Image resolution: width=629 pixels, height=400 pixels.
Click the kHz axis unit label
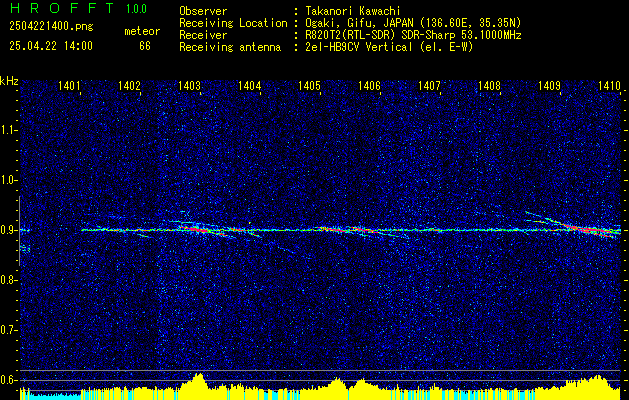point(9,81)
